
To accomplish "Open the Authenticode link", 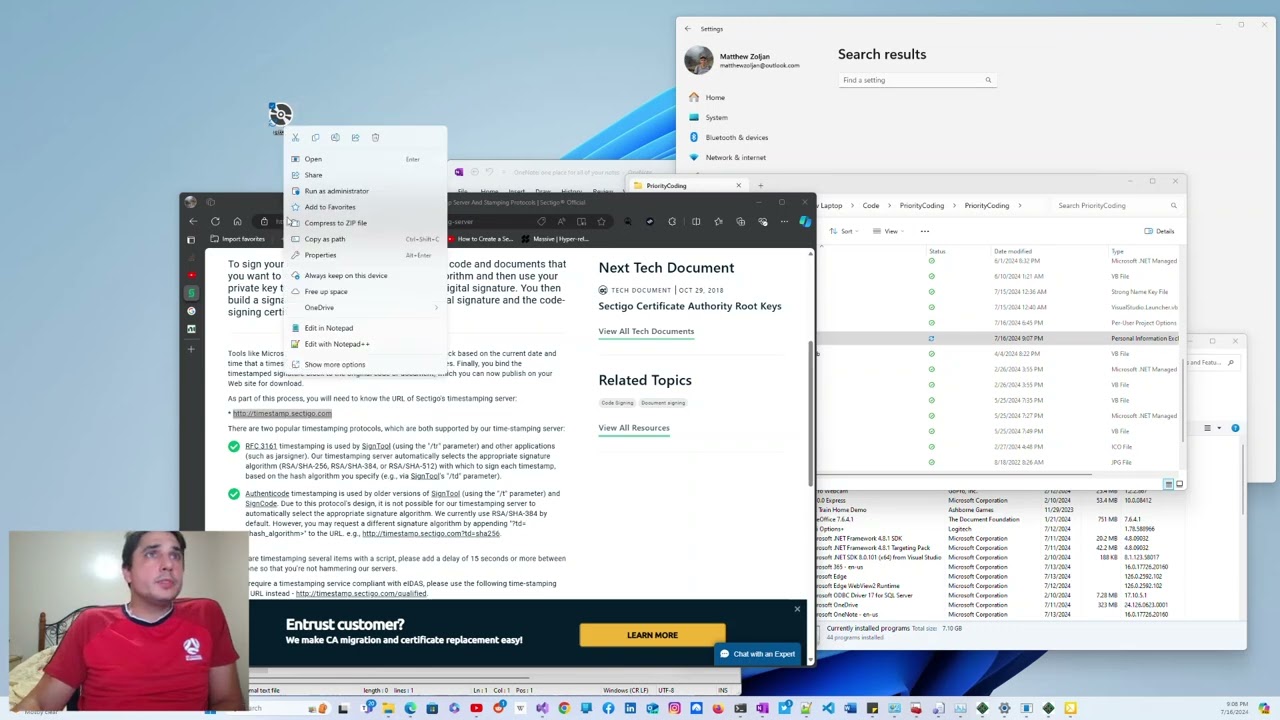I will tap(267, 493).
